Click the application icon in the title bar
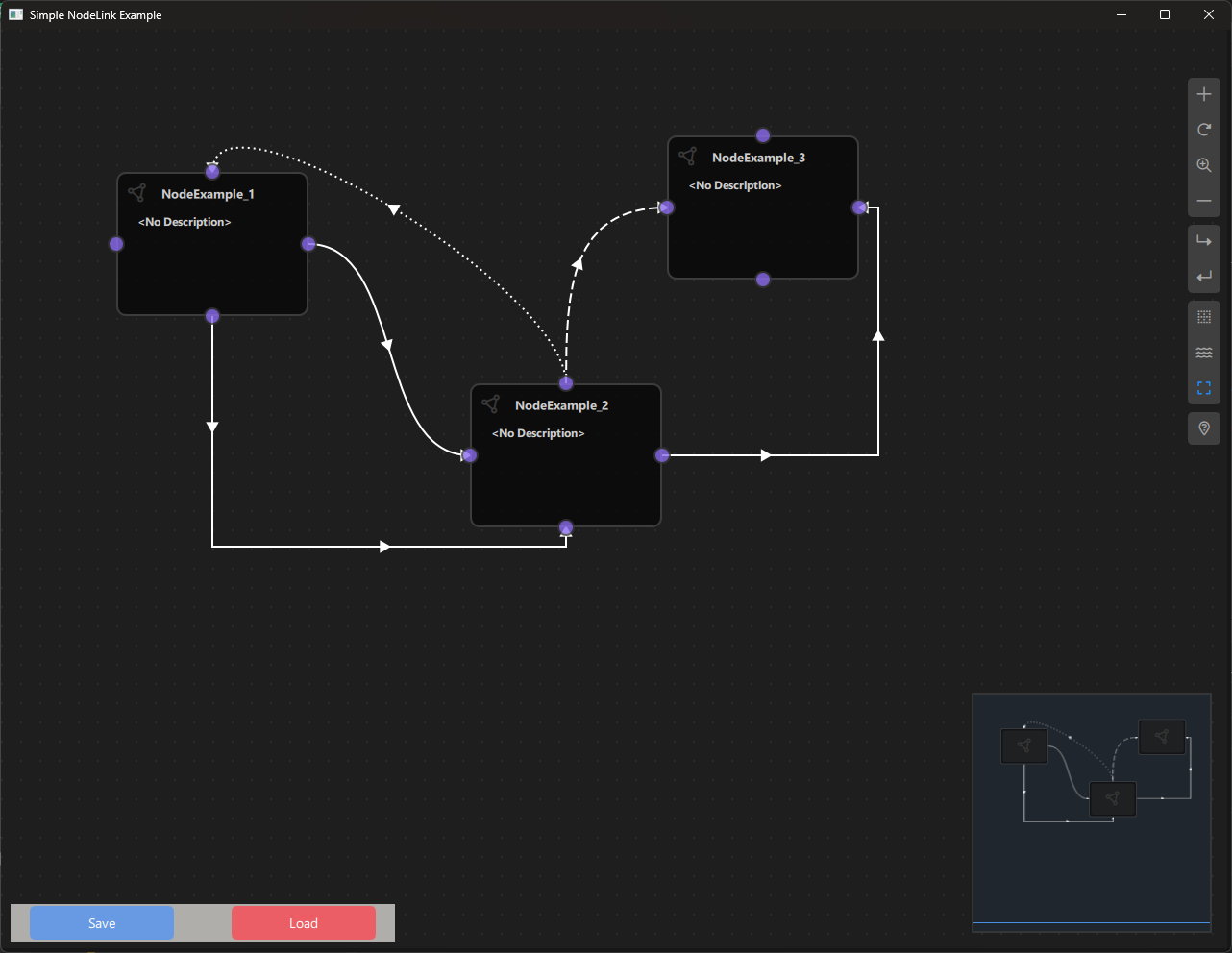Viewport: 1232px width, 953px height. 14,14
